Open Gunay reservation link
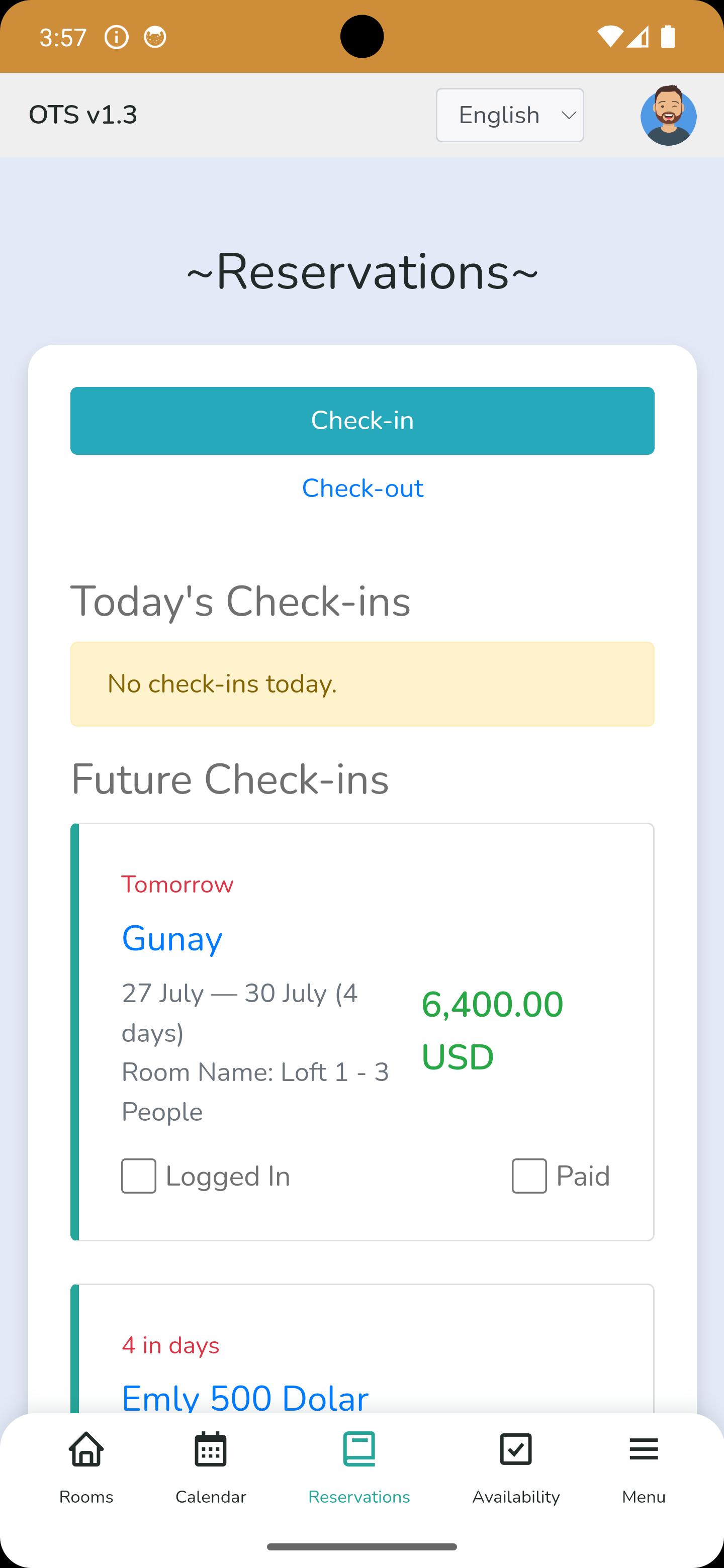 [x=172, y=938]
